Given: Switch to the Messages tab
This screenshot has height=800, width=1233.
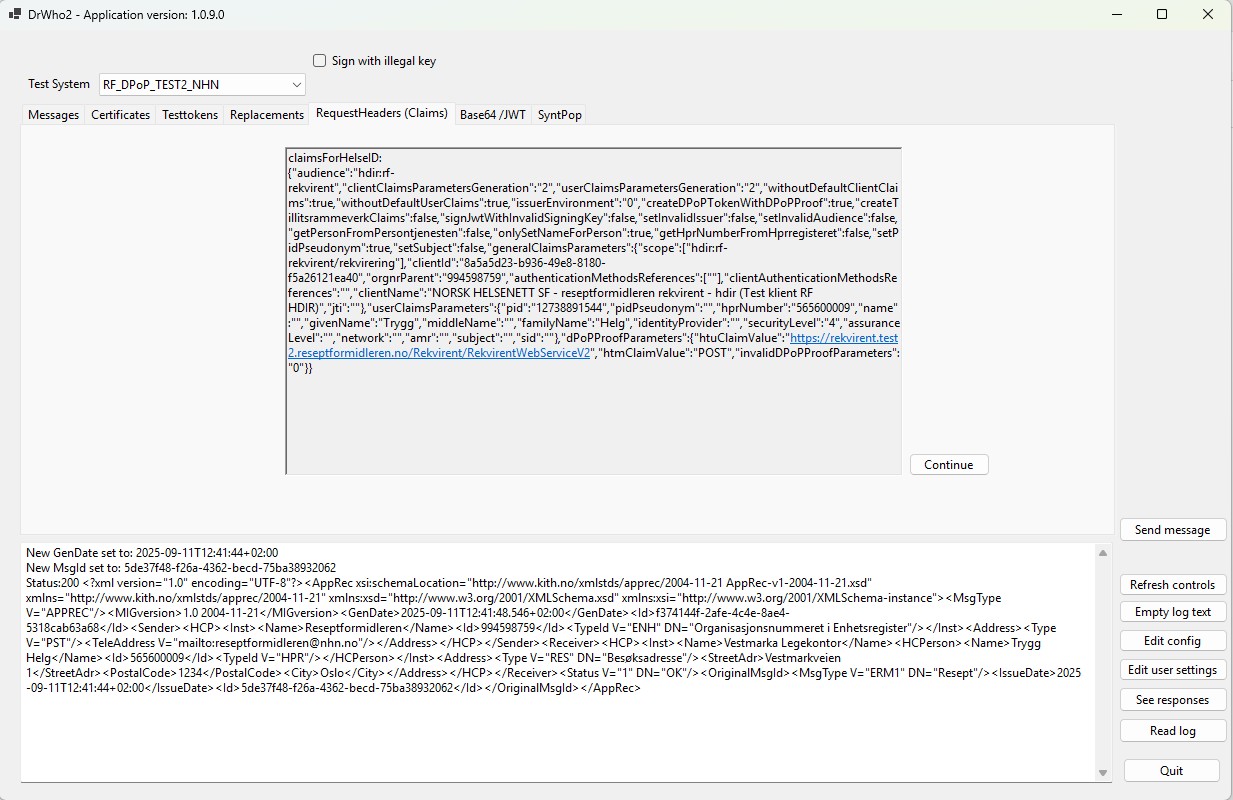Looking at the screenshot, I should click(53, 114).
